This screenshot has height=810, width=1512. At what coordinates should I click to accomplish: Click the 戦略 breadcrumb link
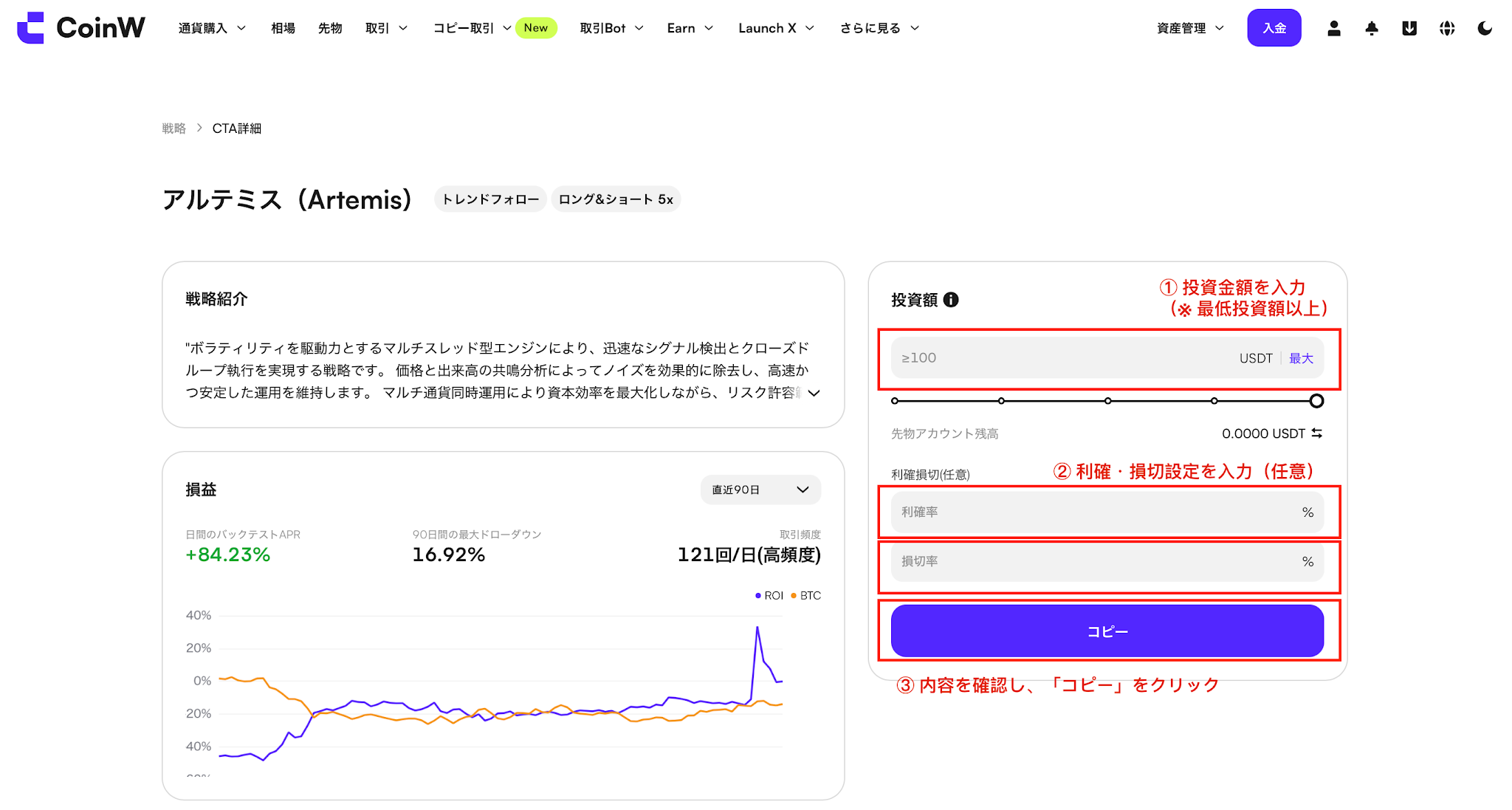174,128
